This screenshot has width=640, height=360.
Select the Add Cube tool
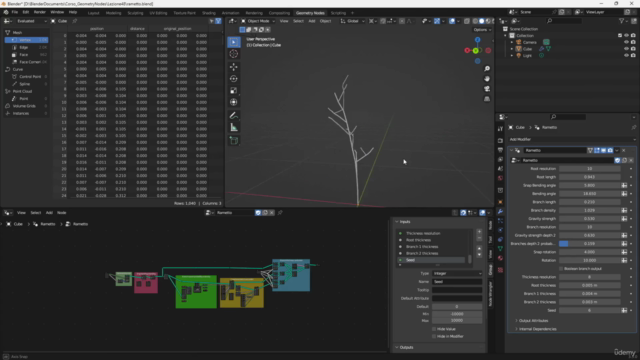pos(233,140)
